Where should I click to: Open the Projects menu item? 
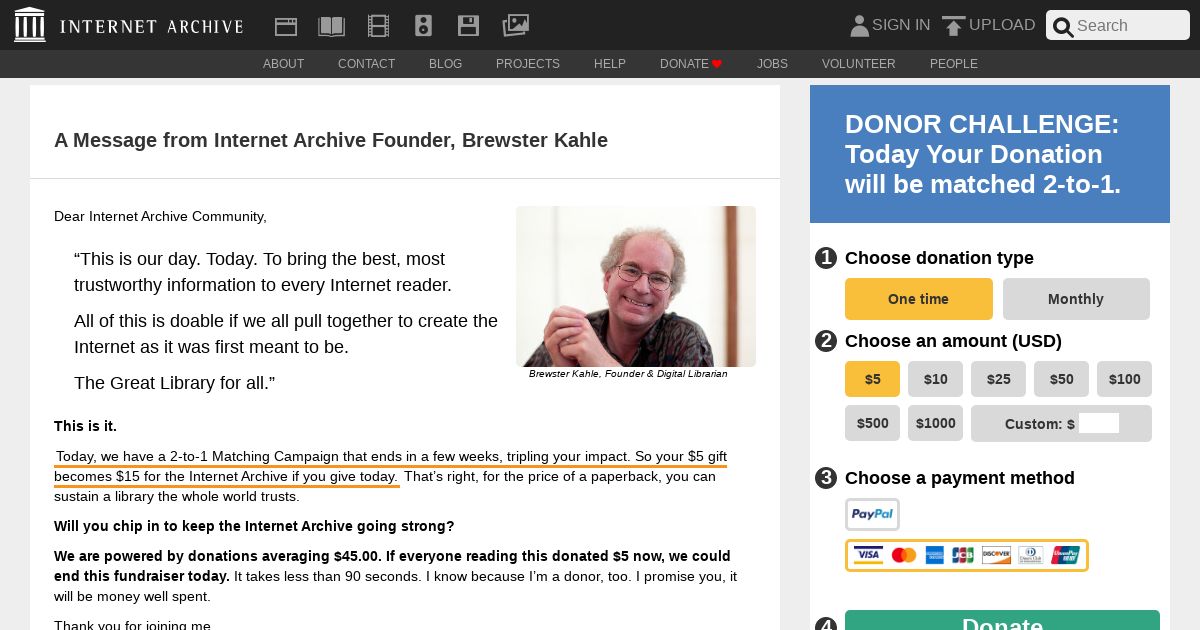pyautogui.click(x=528, y=64)
